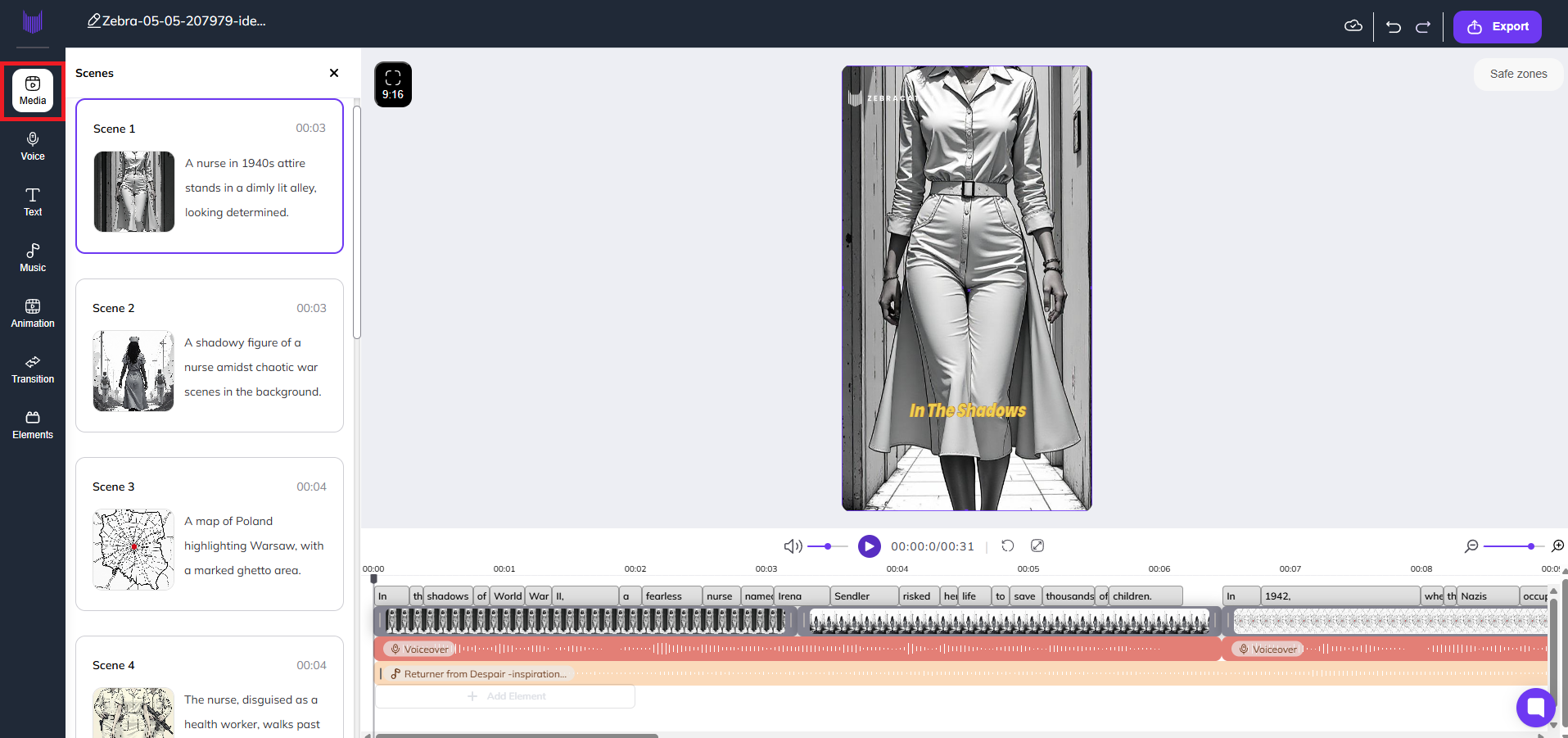Screen dimensions: 1568x738
Task: Select the 'risked' caption word
Action: (x=920, y=596)
